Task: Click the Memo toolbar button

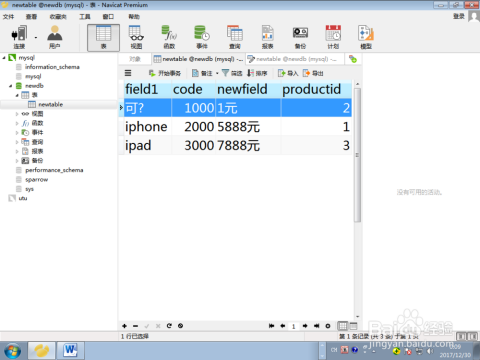Action: [x=202, y=73]
